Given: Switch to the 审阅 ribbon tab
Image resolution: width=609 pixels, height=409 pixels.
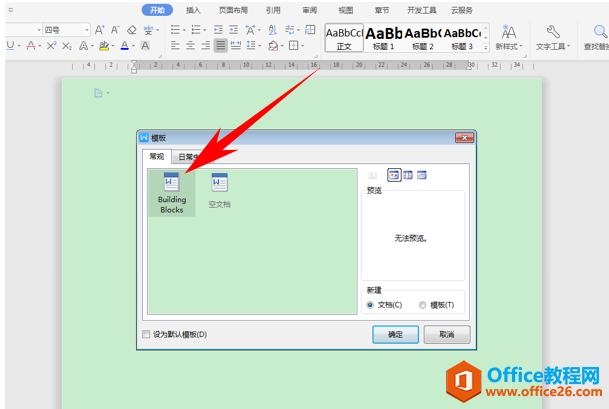Looking at the screenshot, I should click(310, 10).
